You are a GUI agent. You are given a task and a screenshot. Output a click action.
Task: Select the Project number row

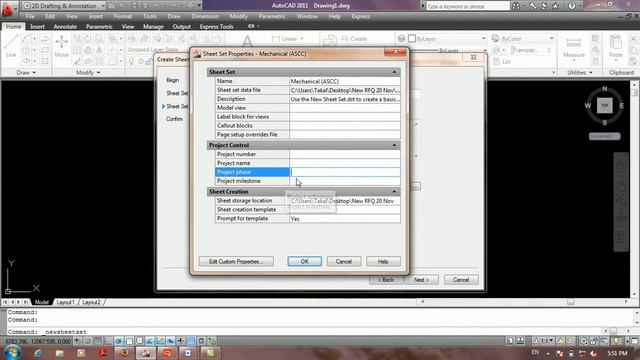click(307, 154)
